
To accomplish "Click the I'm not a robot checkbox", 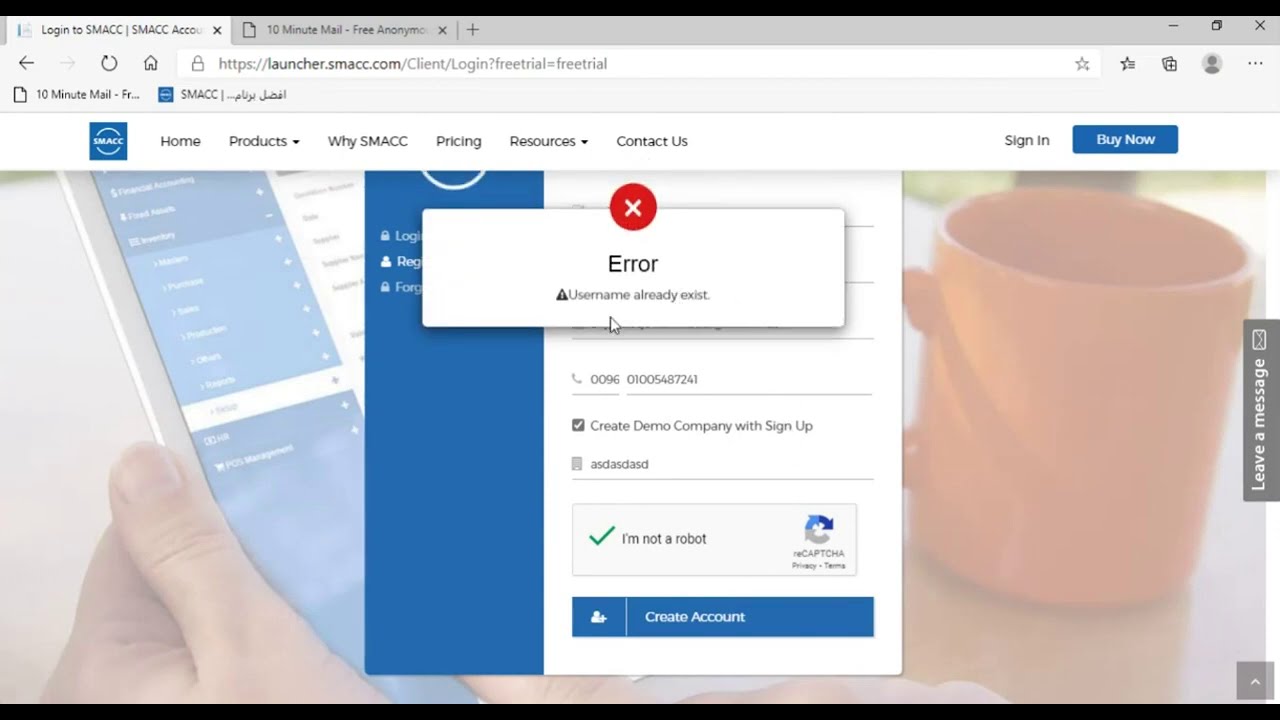I will 602,537.
